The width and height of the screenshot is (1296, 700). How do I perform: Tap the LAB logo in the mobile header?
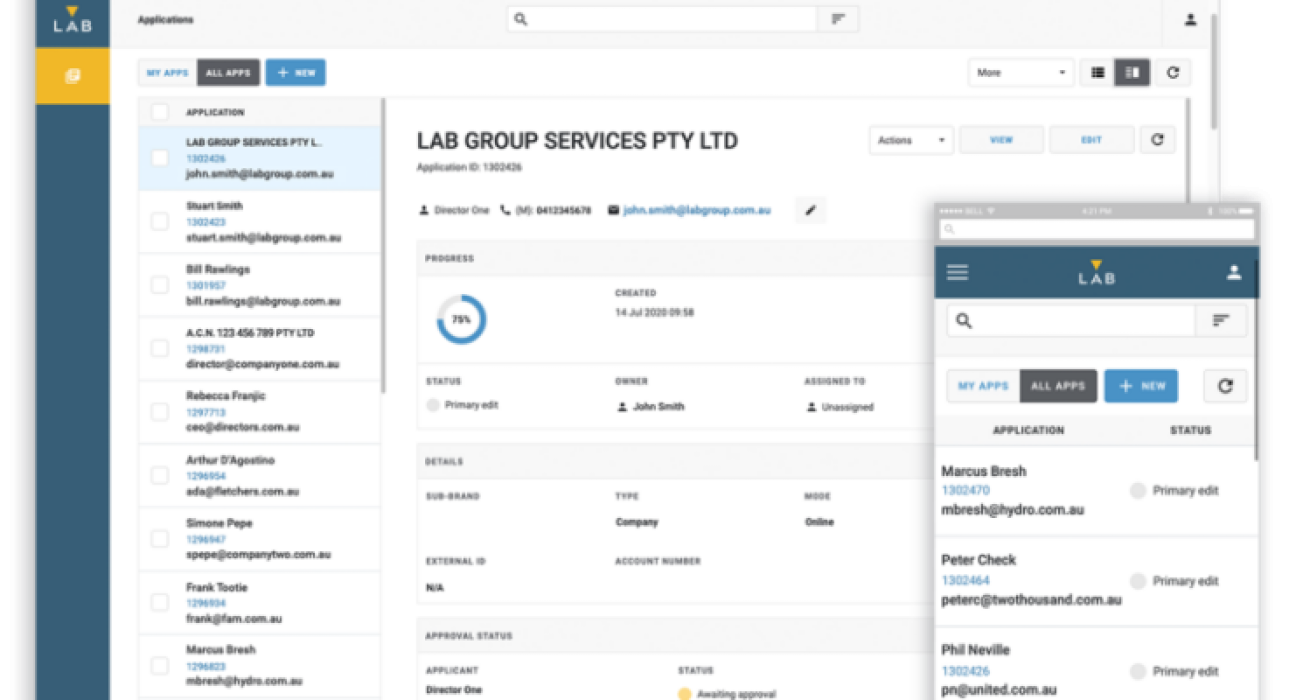[x=1096, y=271]
